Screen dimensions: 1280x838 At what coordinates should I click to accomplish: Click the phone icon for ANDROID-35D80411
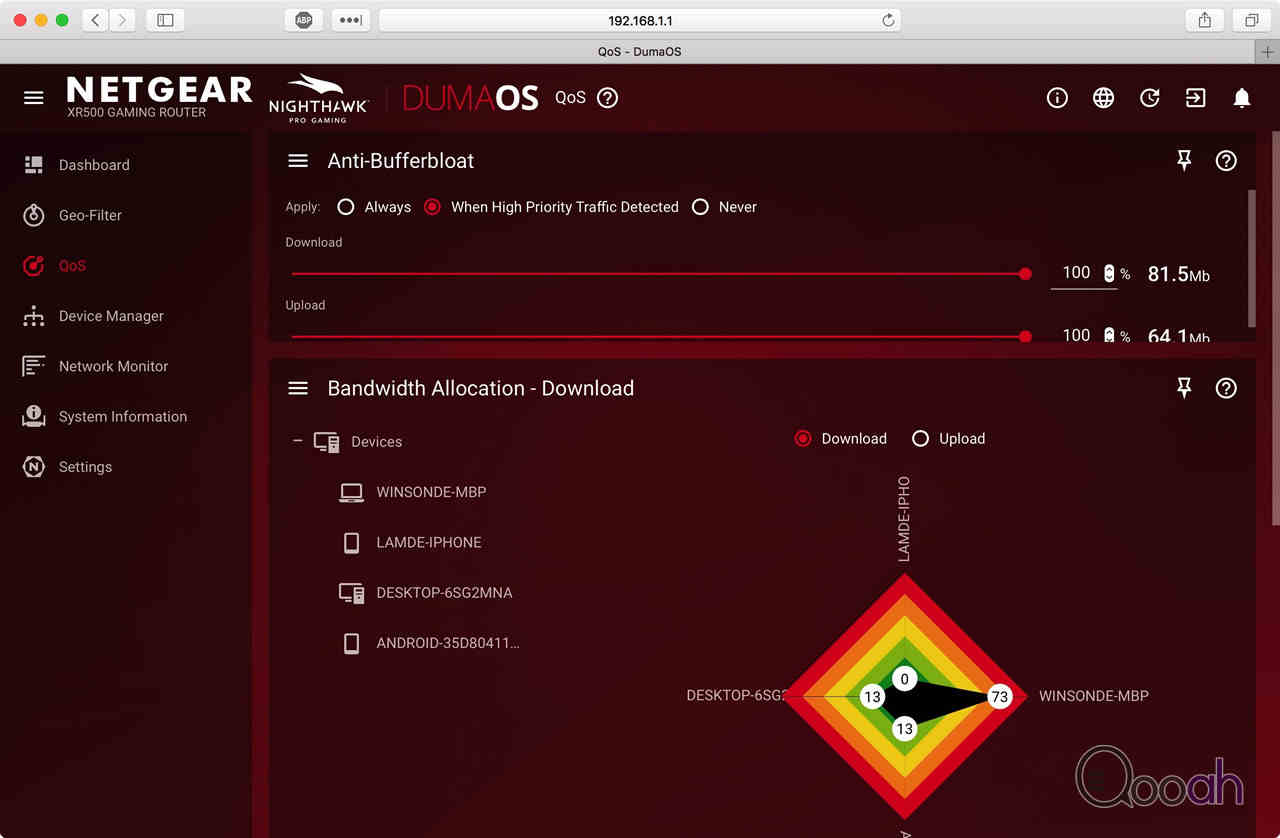pos(351,643)
